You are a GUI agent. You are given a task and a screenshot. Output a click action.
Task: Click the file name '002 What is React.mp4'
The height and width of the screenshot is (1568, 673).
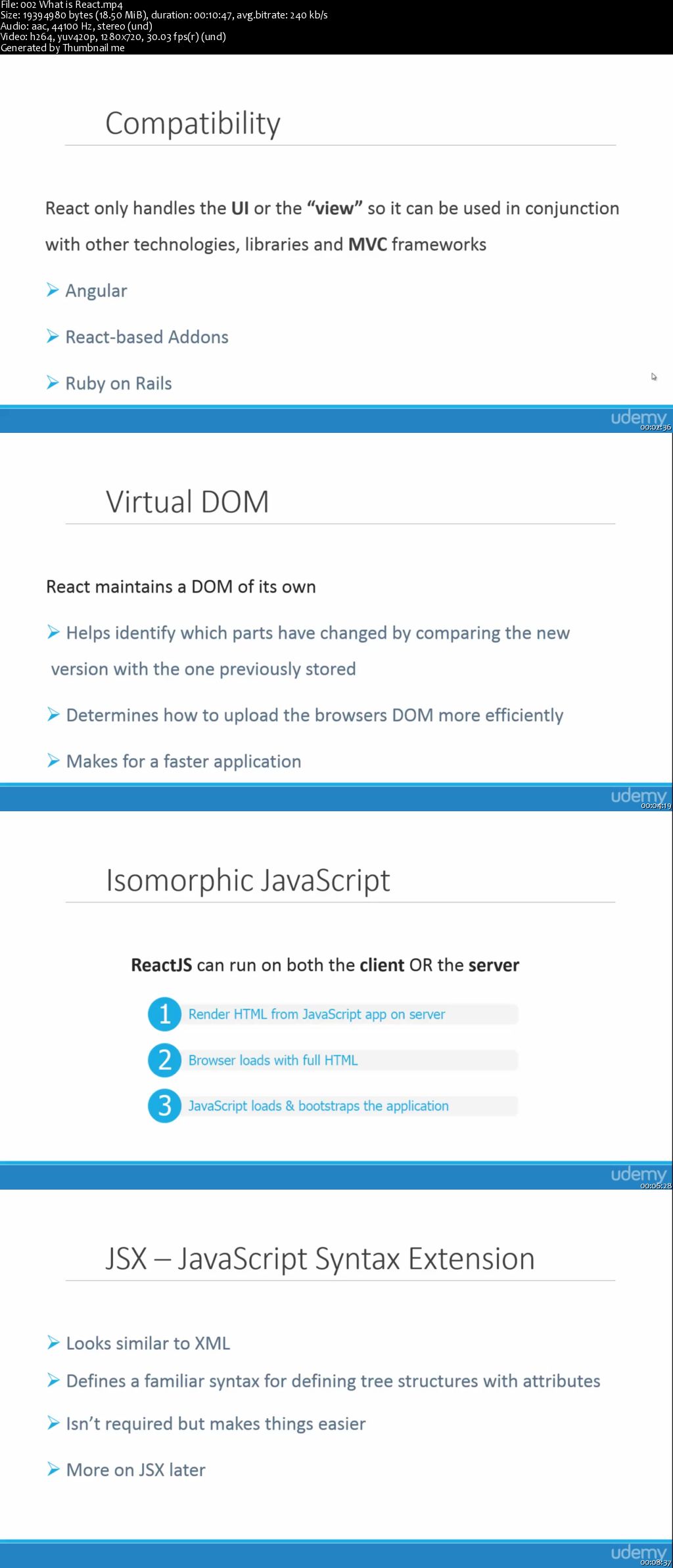click(72, 5)
